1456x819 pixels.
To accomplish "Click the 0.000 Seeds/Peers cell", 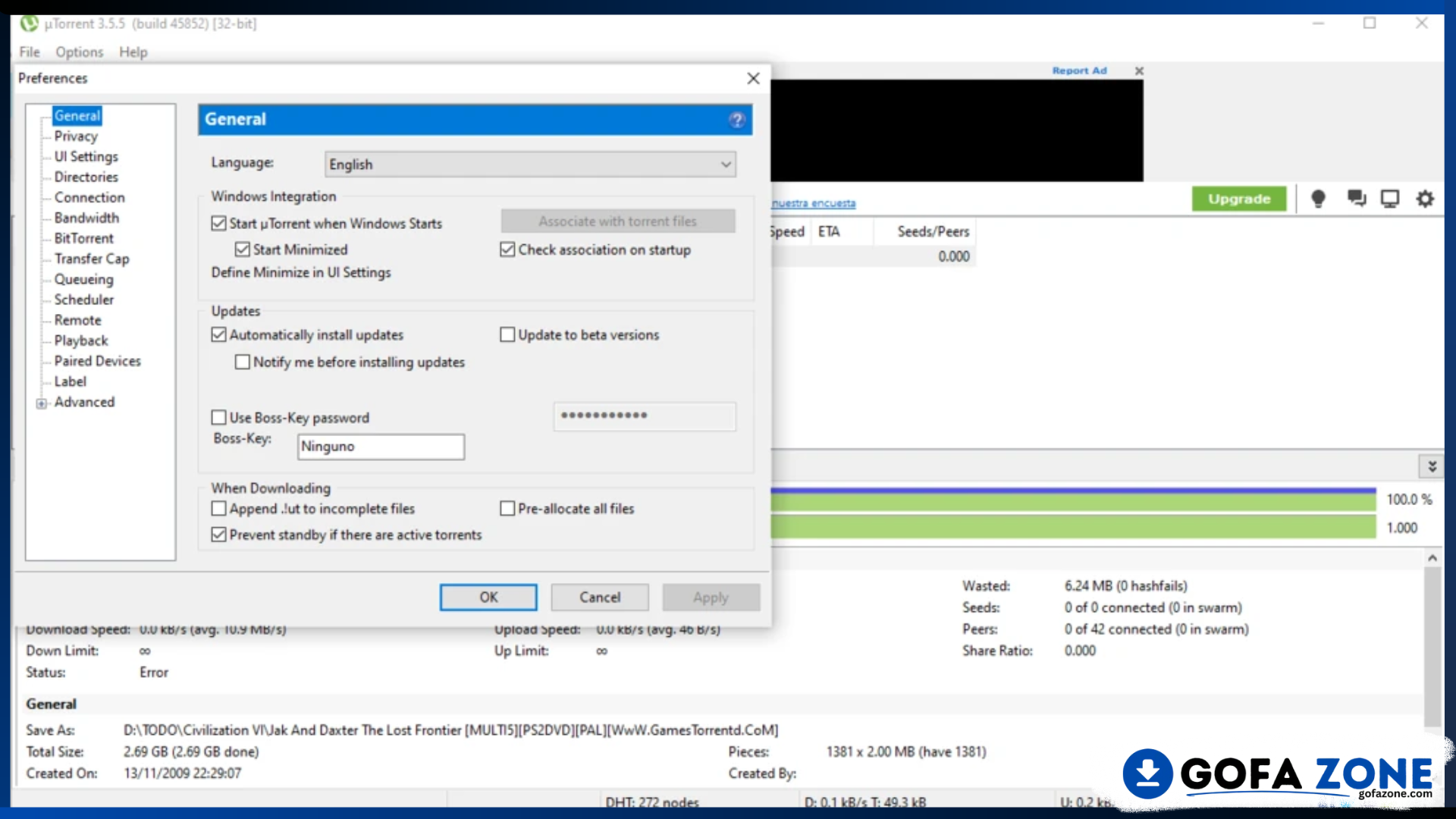I will pyautogui.click(x=953, y=256).
